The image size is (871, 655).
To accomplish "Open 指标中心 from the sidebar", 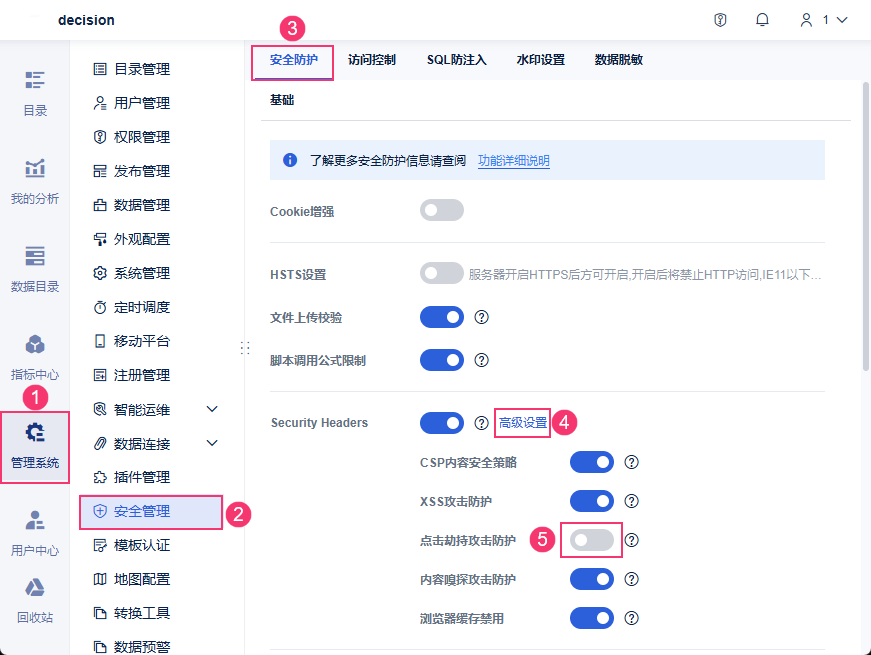I will [x=35, y=356].
